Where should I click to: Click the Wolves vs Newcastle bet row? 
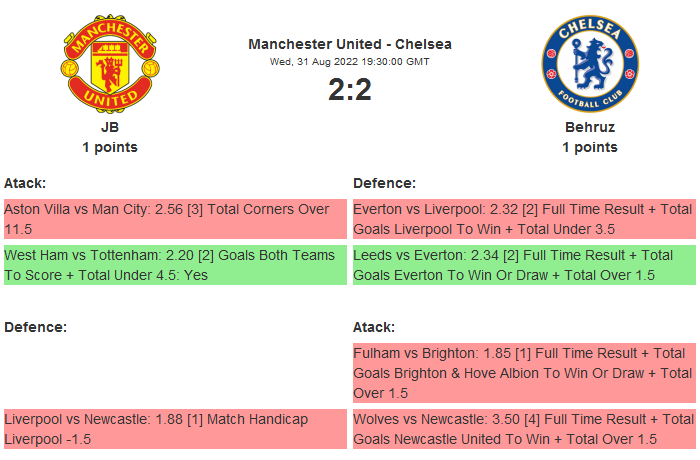pos(524,429)
